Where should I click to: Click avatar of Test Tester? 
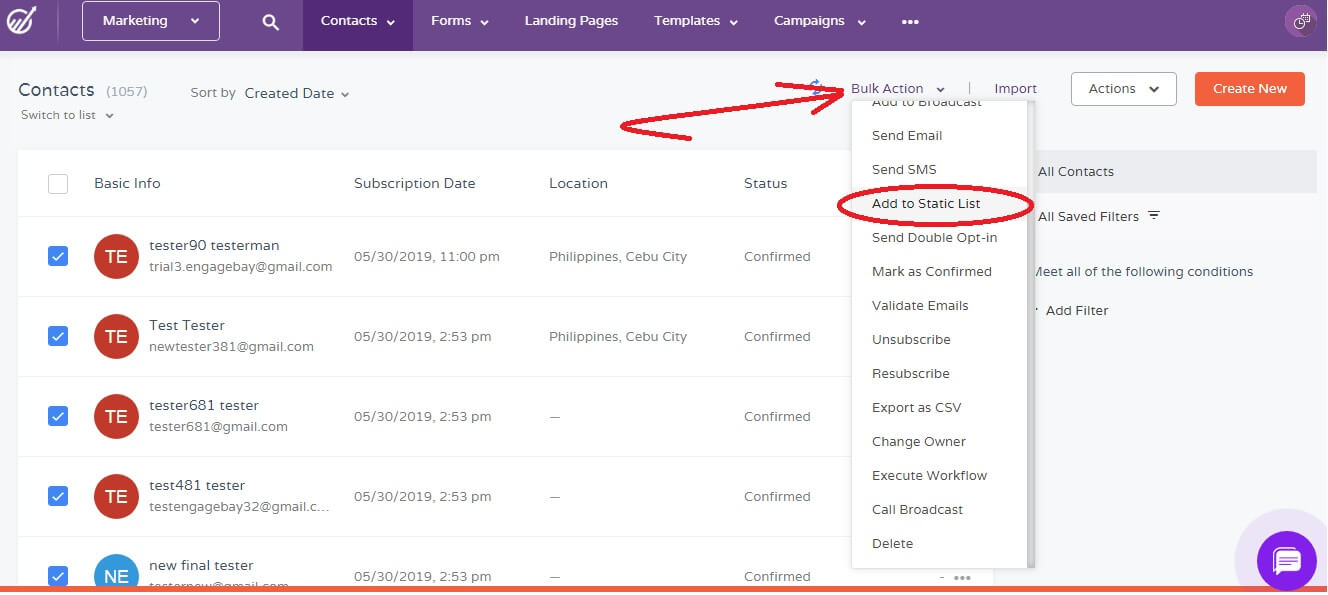[x=116, y=337]
